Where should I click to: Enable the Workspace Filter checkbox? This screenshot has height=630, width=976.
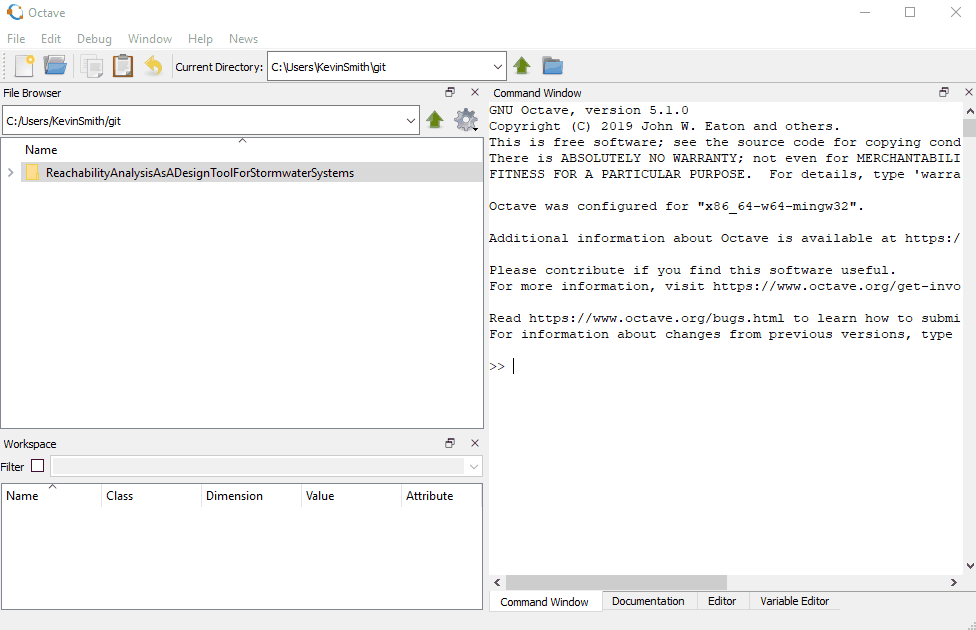37,466
